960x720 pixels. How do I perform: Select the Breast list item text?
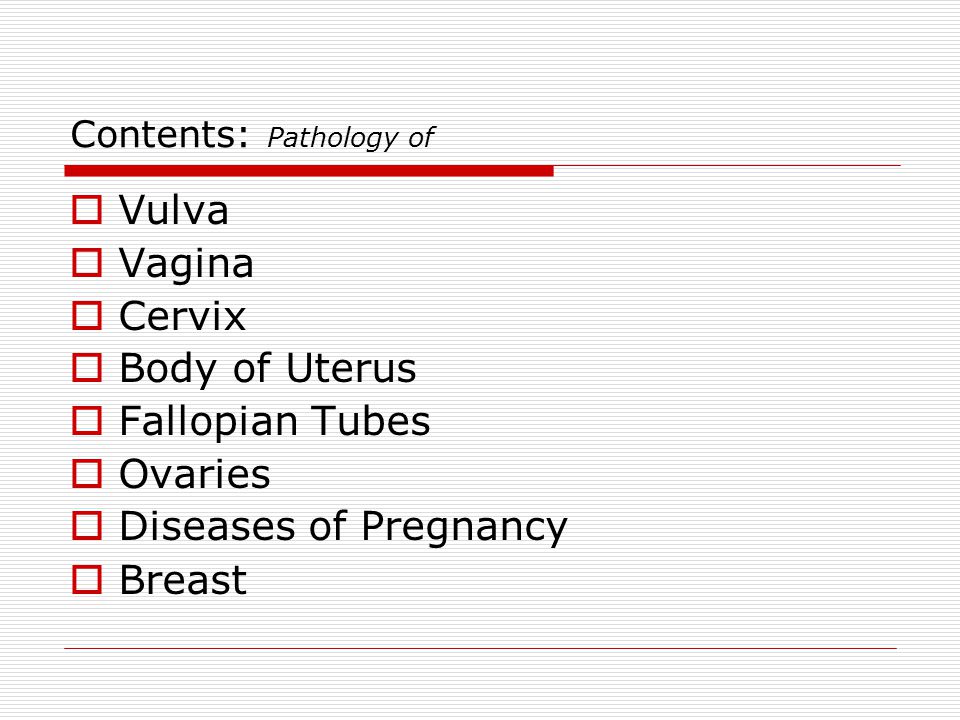coord(183,580)
